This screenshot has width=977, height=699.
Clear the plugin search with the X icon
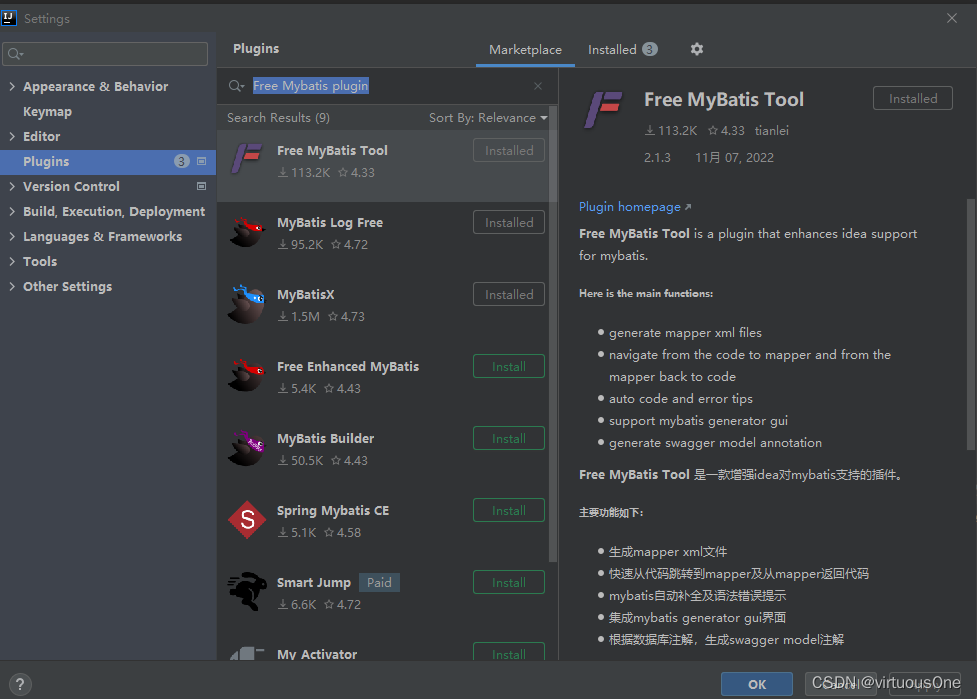(538, 86)
